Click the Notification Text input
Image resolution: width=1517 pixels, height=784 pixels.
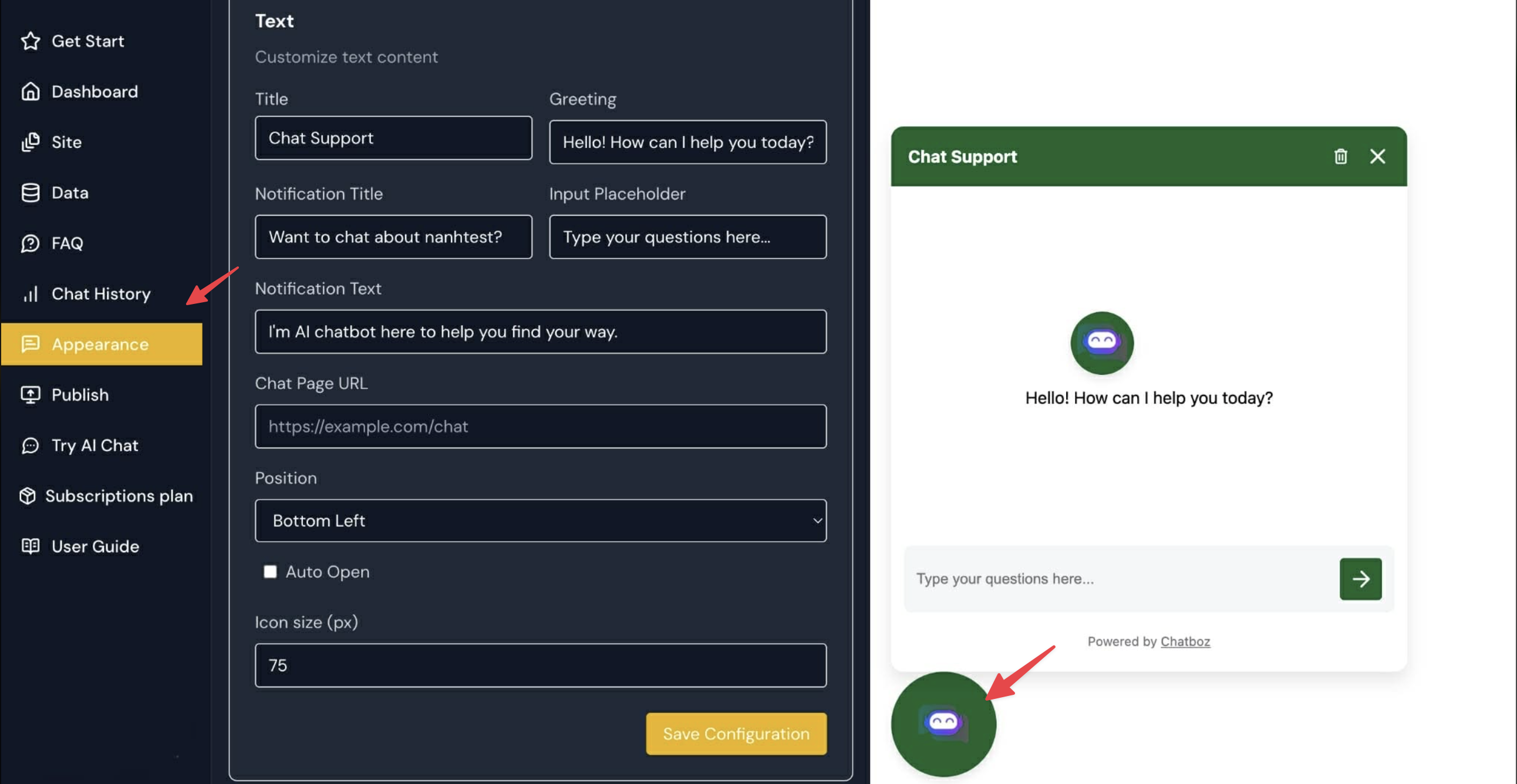(x=540, y=332)
